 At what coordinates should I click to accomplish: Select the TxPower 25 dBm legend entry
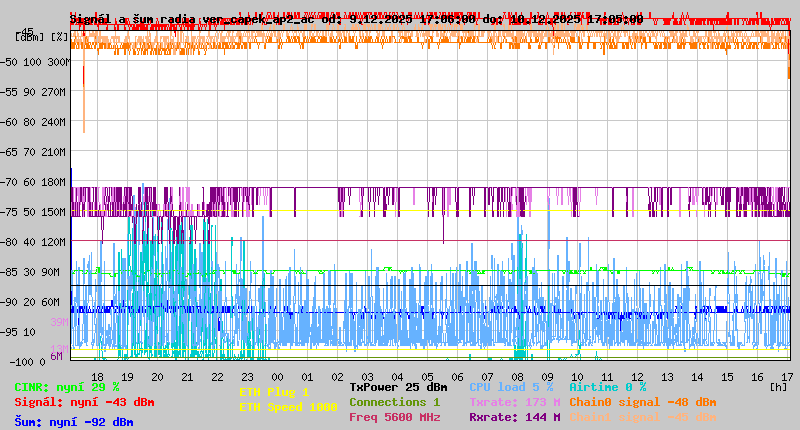398,387
